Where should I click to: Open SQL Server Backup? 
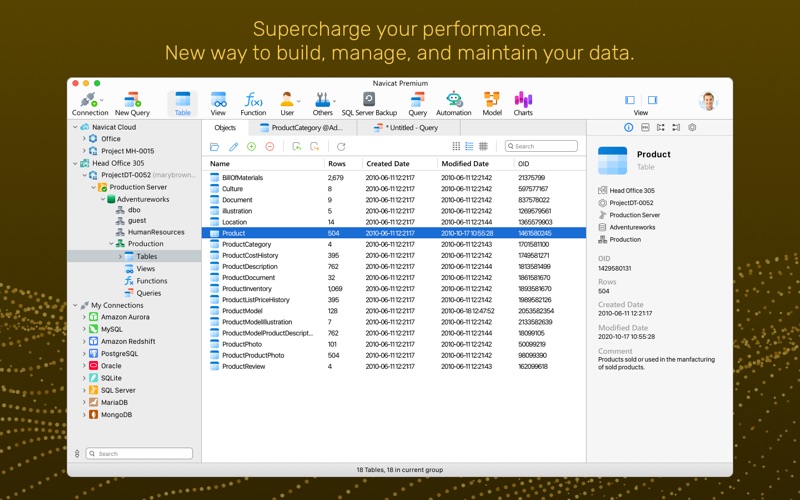pyautogui.click(x=369, y=104)
